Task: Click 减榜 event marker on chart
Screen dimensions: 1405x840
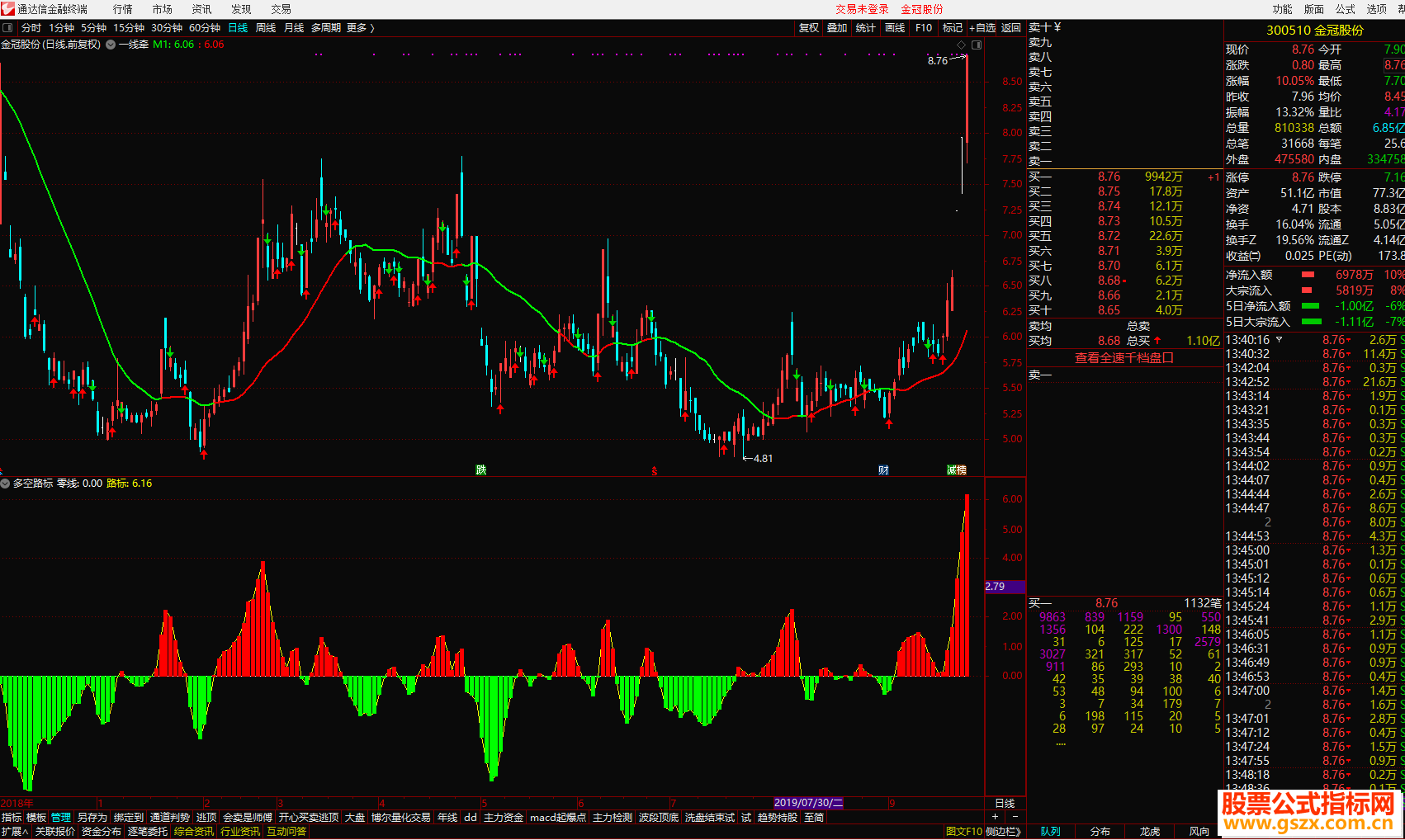Action: (x=957, y=470)
